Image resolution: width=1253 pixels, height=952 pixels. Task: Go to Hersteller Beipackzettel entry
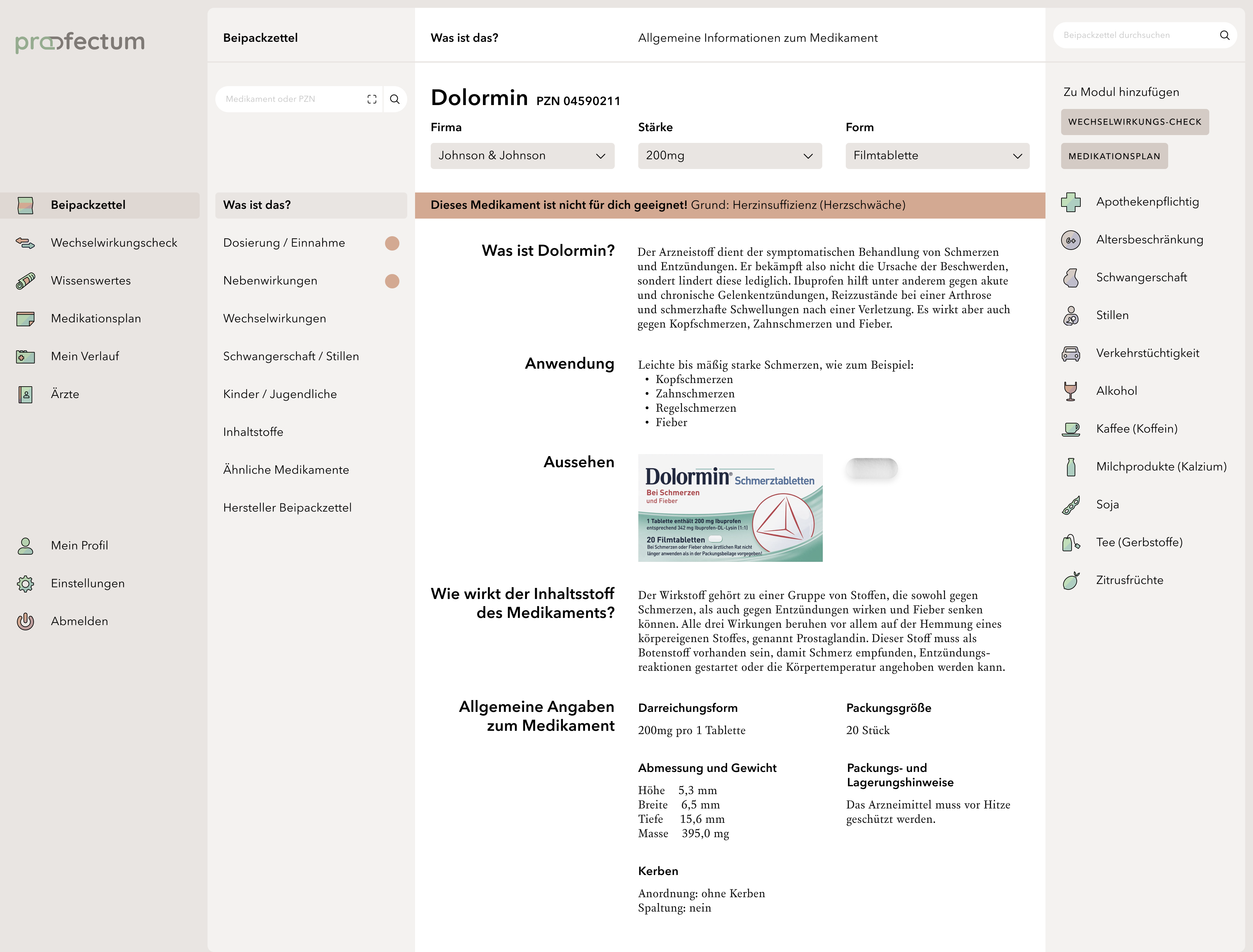(287, 508)
